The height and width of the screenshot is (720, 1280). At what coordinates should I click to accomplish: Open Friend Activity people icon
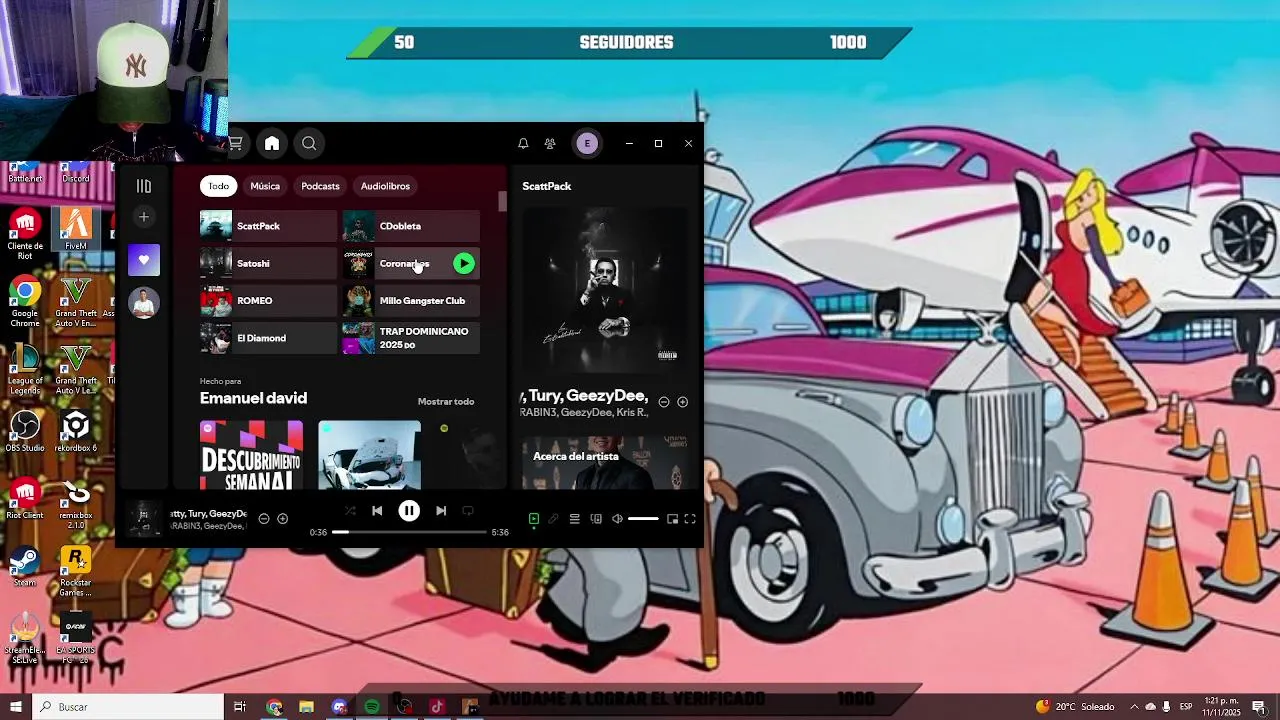[550, 143]
